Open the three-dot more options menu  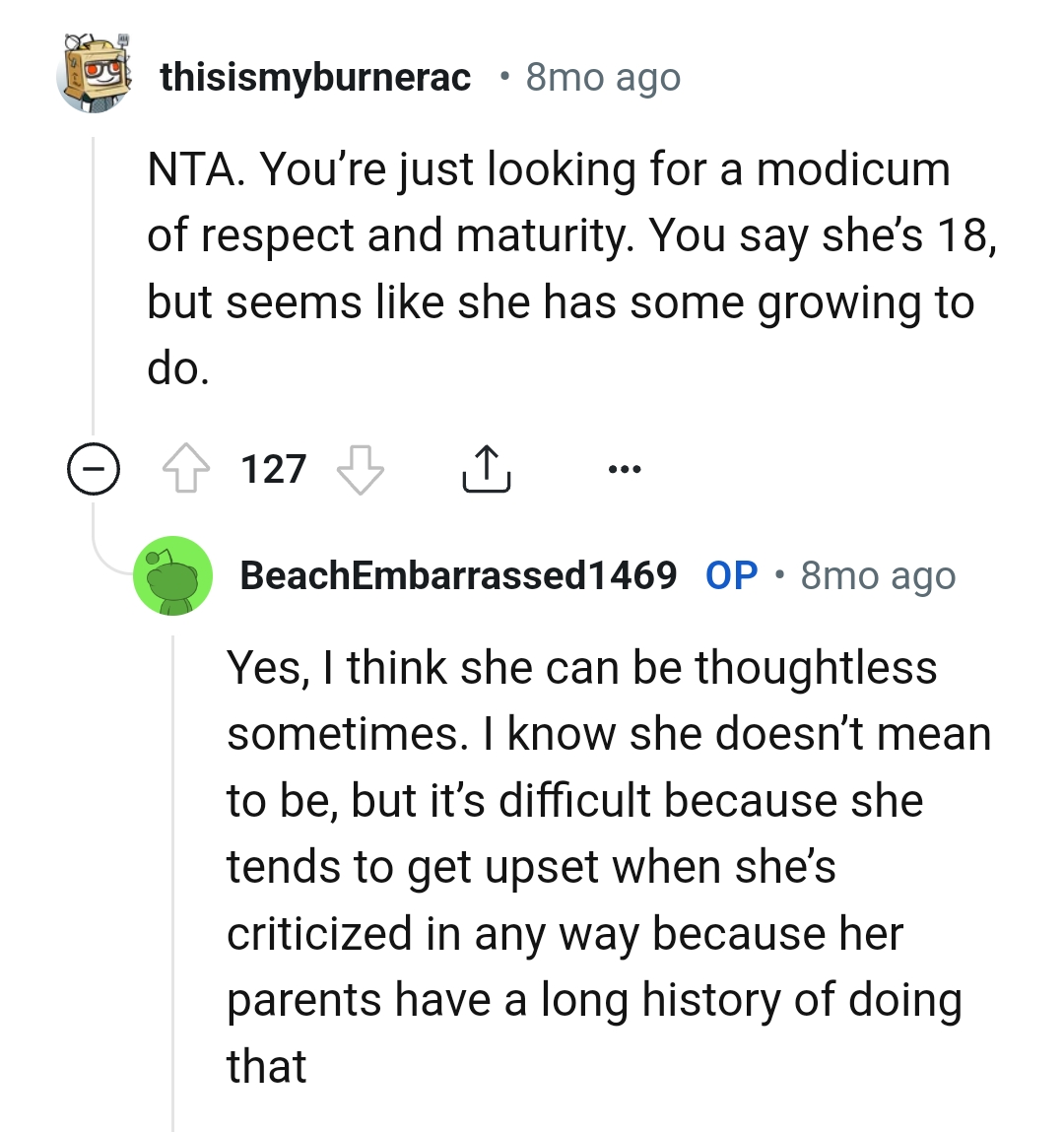pyautogui.click(x=625, y=469)
